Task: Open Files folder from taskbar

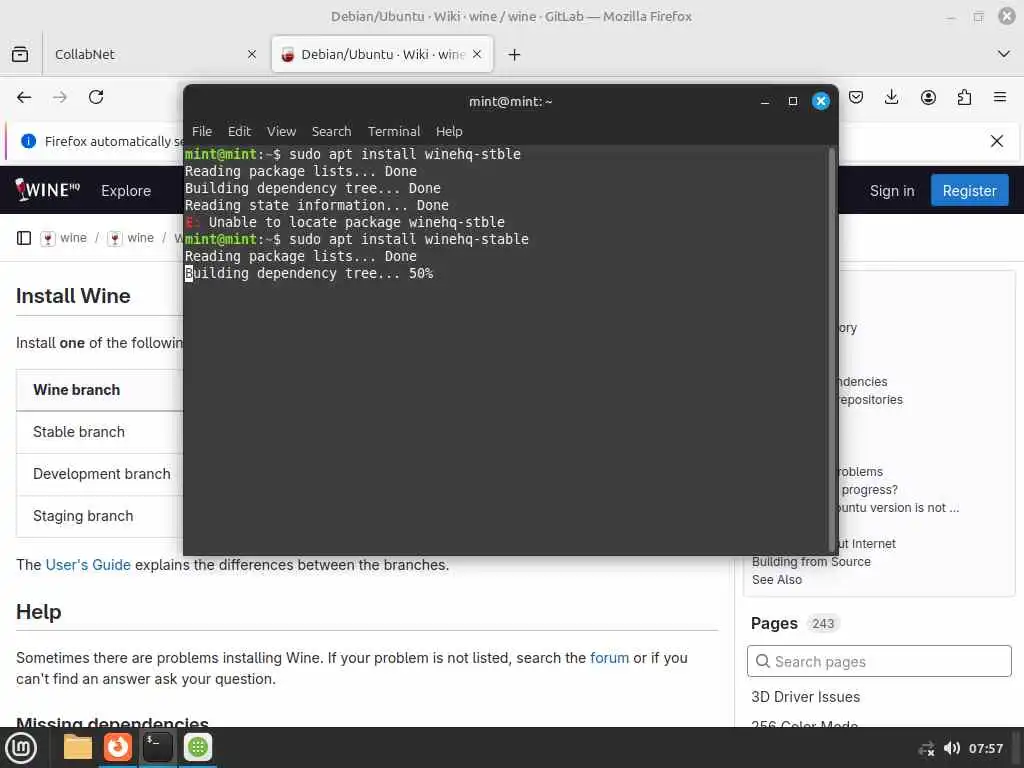Action: [x=78, y=748]
